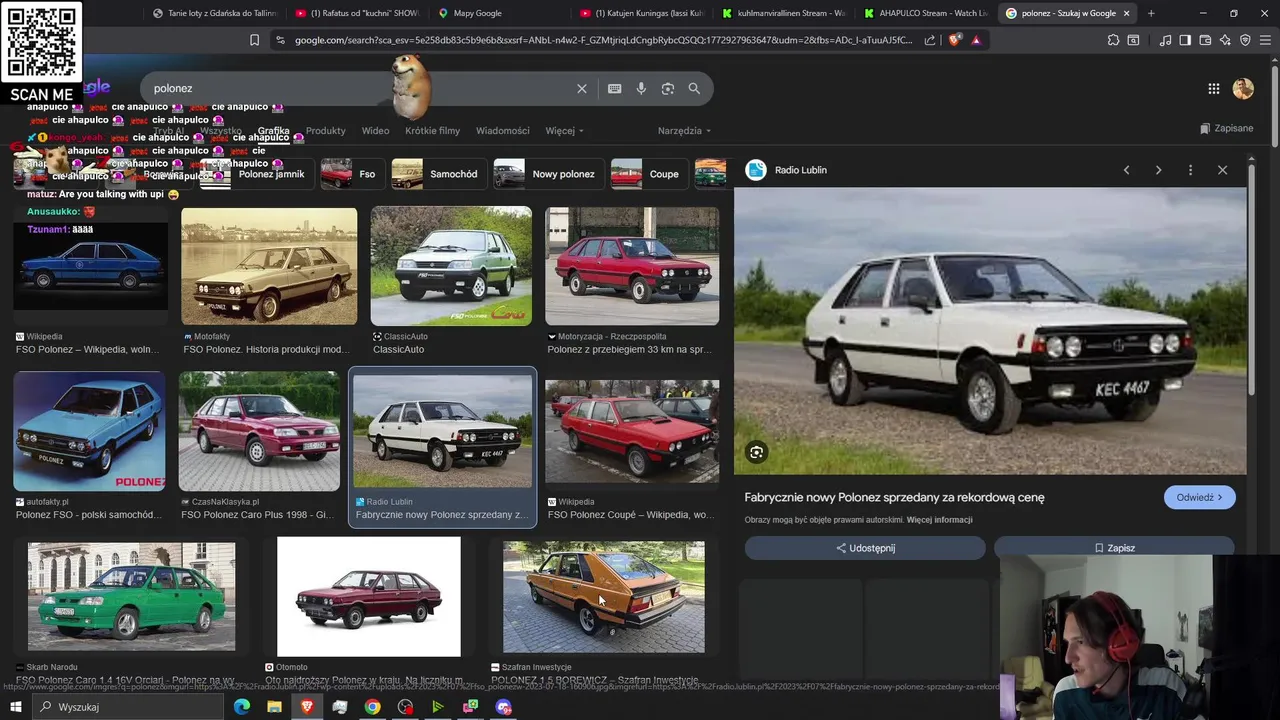Open ClassicAuto white Polonez thumbnail
Screen dimensions: 1280x720
[x=451, y=266]
